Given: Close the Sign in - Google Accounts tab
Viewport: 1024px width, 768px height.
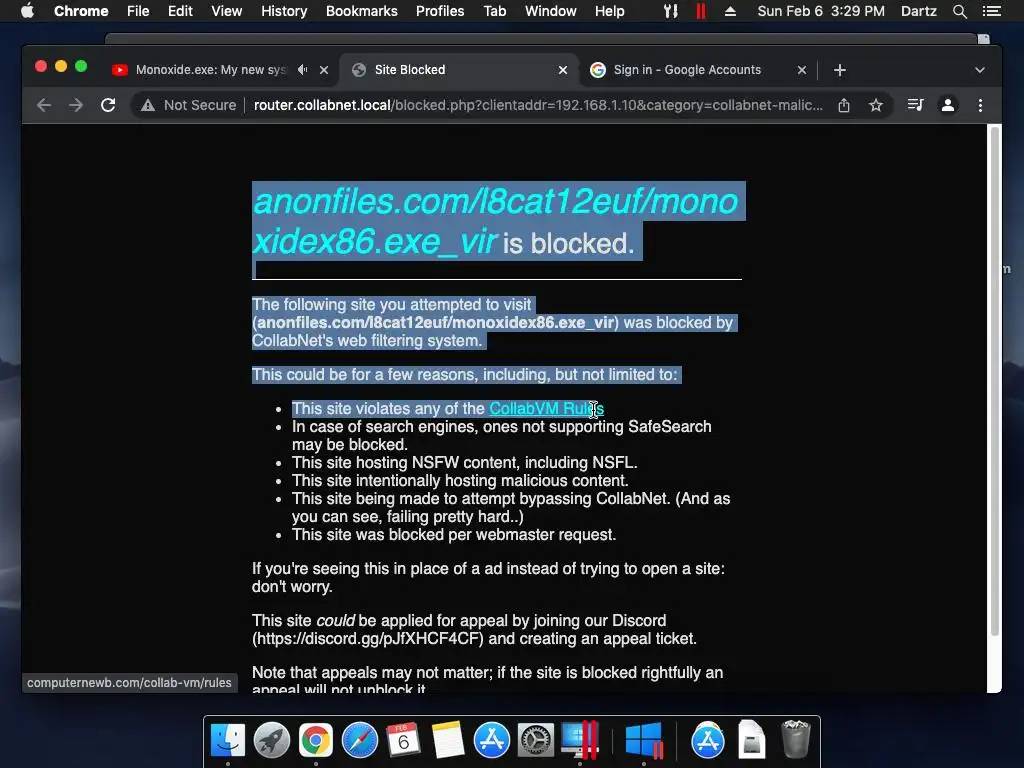Looking at the screenshot, I should [x=802, y=70].
